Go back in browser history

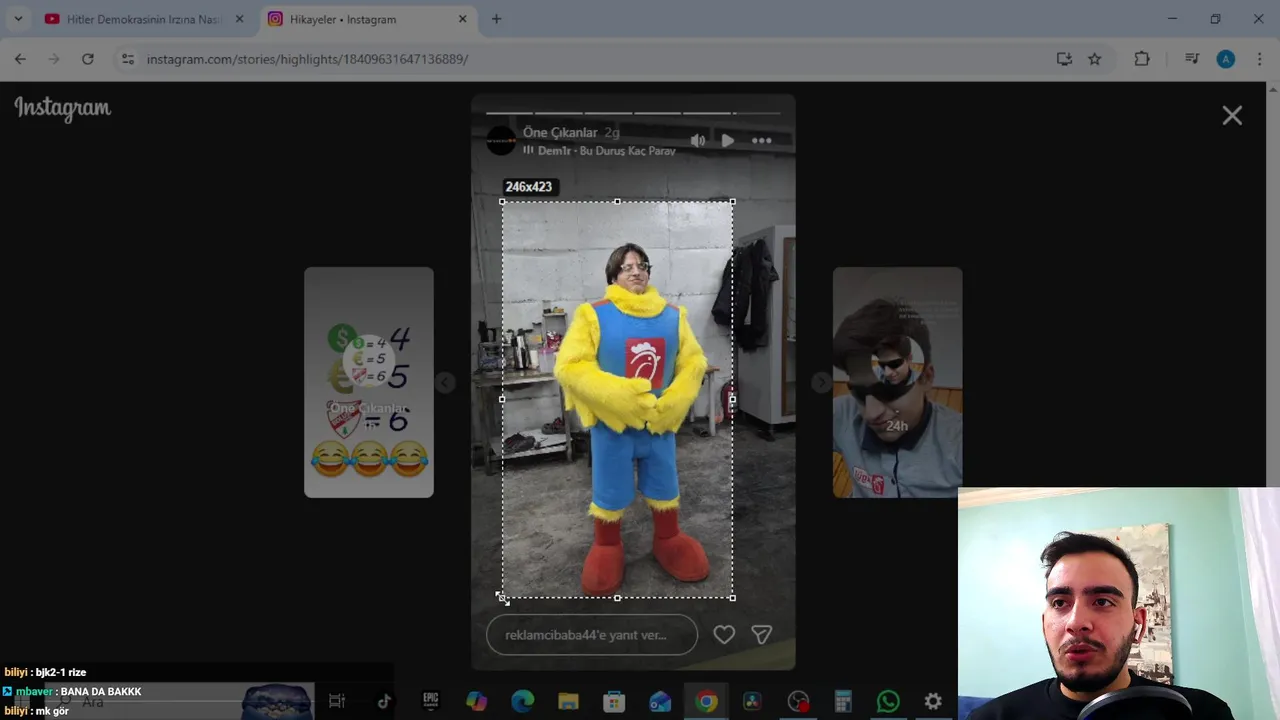click(20, 59)
